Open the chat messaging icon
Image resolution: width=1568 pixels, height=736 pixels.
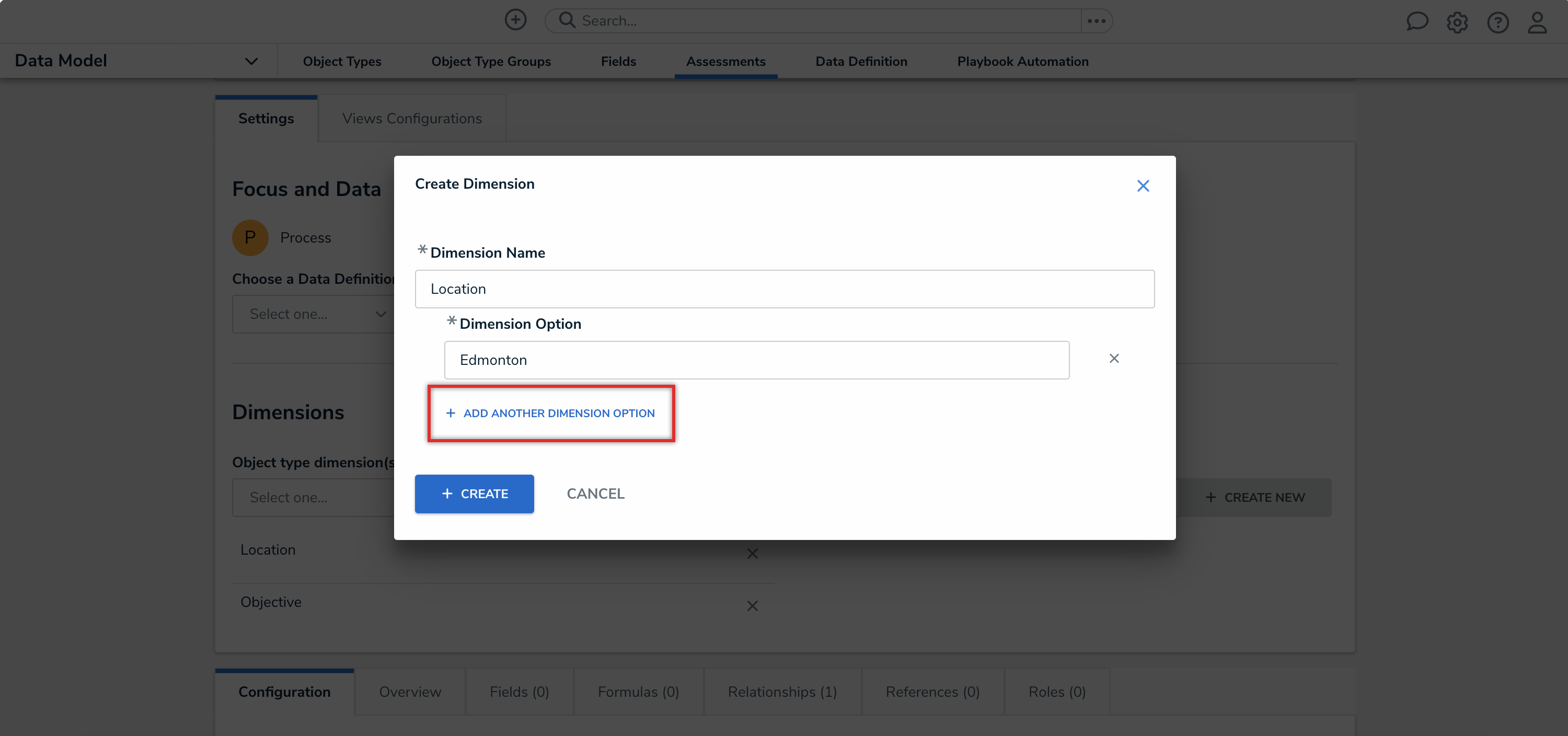pyautogui.click(x=1417, y=22)
